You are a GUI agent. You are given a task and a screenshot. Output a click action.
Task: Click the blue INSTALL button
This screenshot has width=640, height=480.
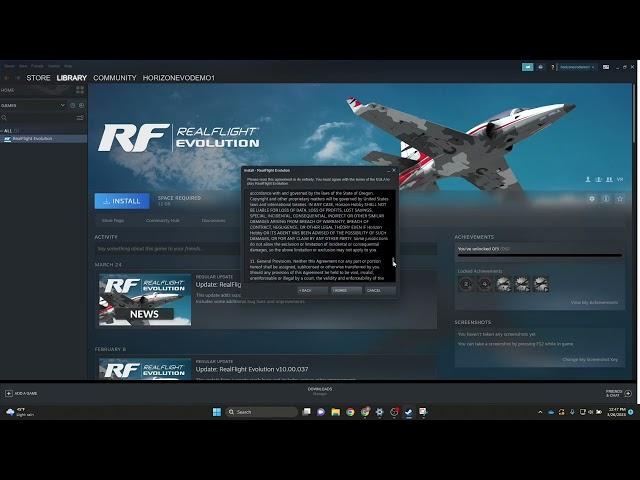click(122, 201)
